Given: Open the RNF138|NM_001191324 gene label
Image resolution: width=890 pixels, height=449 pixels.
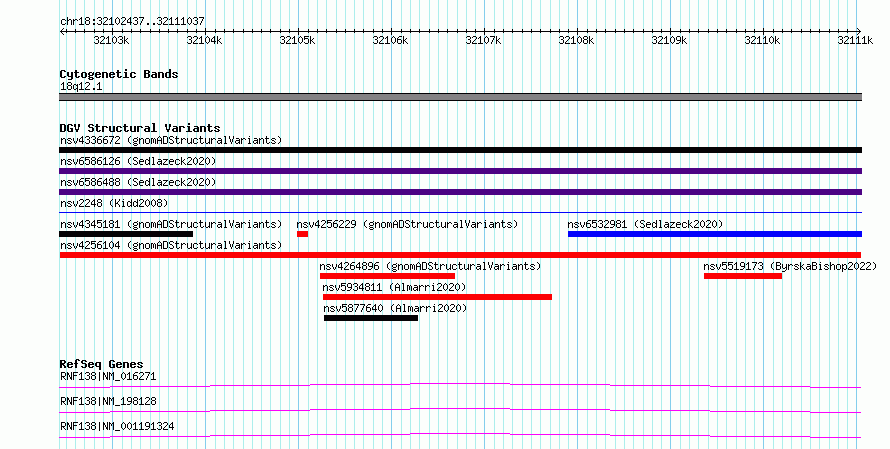Looking at the screenshot, I should pos(117,426).
